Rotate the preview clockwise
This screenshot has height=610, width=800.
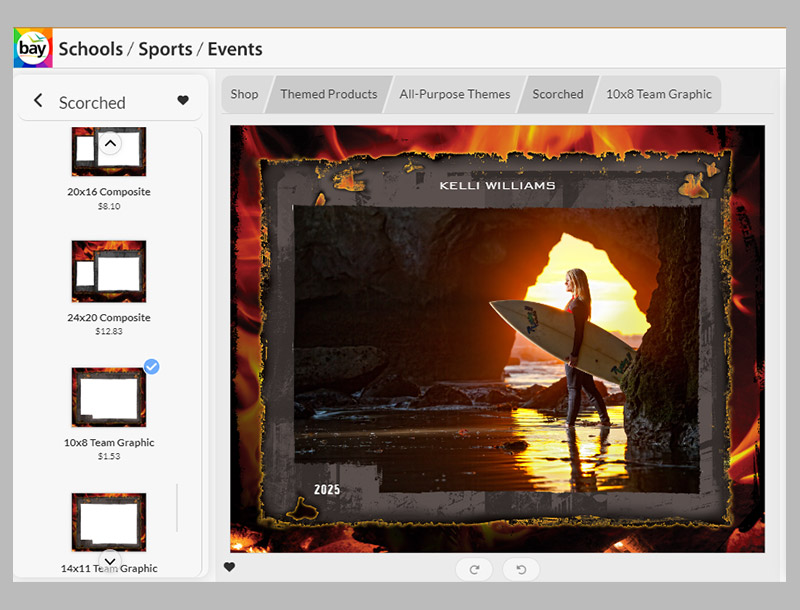coord(474,569)
